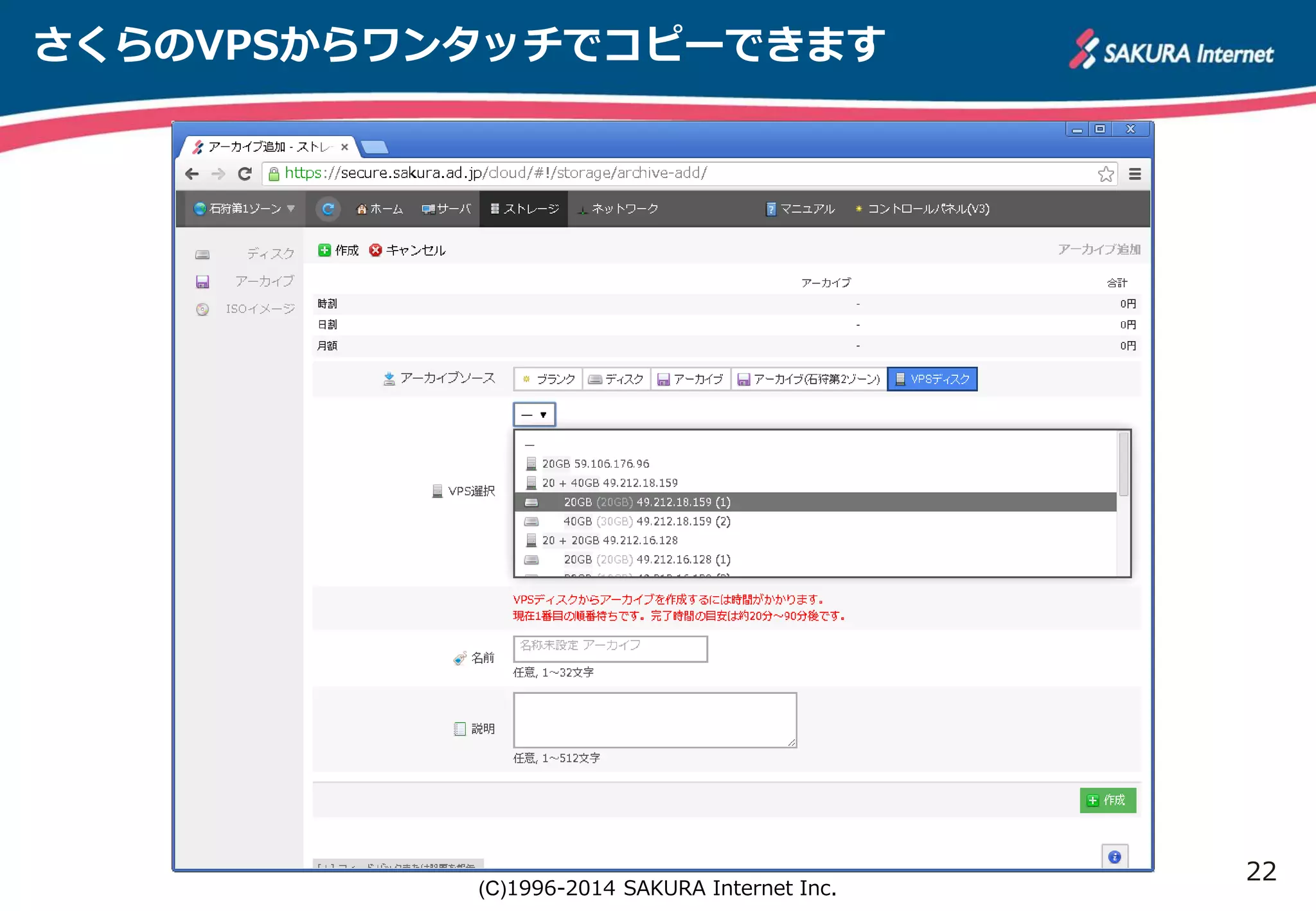Image resolution: width=1316 pixels, height=911 pixels.
Task: Select ディスク as the archive source
Action: click(616, 379)
